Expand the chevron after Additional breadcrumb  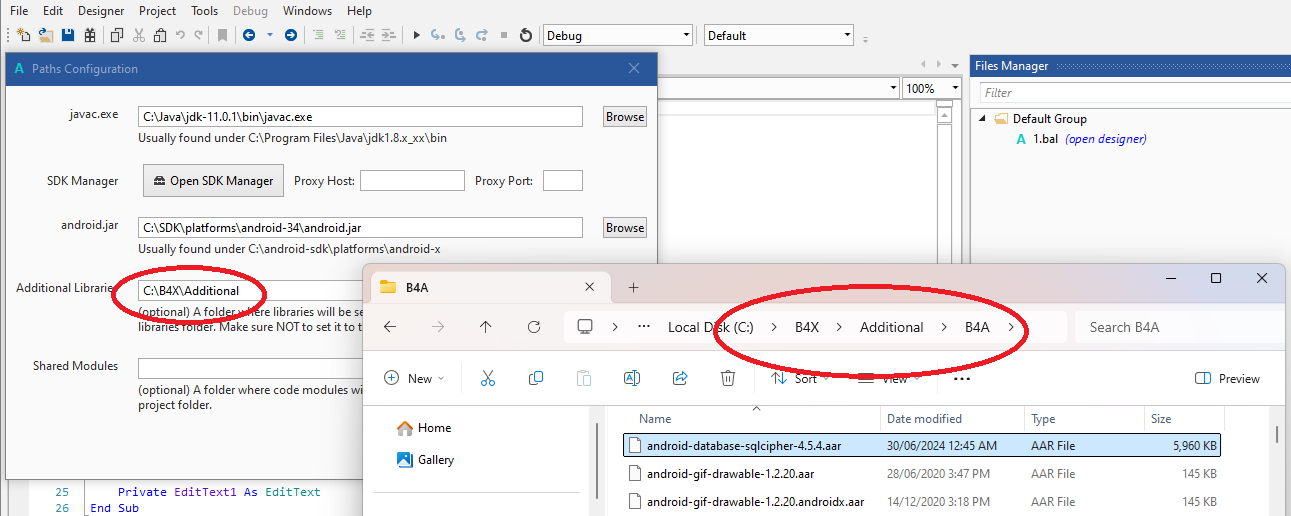[x=945, y=327]
